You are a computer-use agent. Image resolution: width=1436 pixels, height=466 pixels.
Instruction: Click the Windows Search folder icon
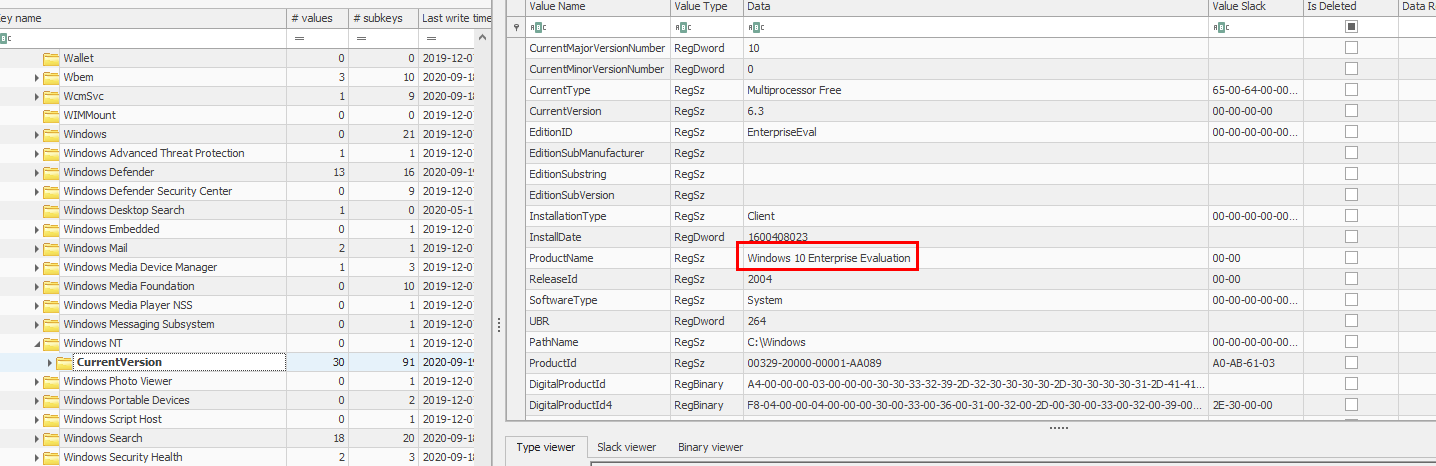pos(51,438)
